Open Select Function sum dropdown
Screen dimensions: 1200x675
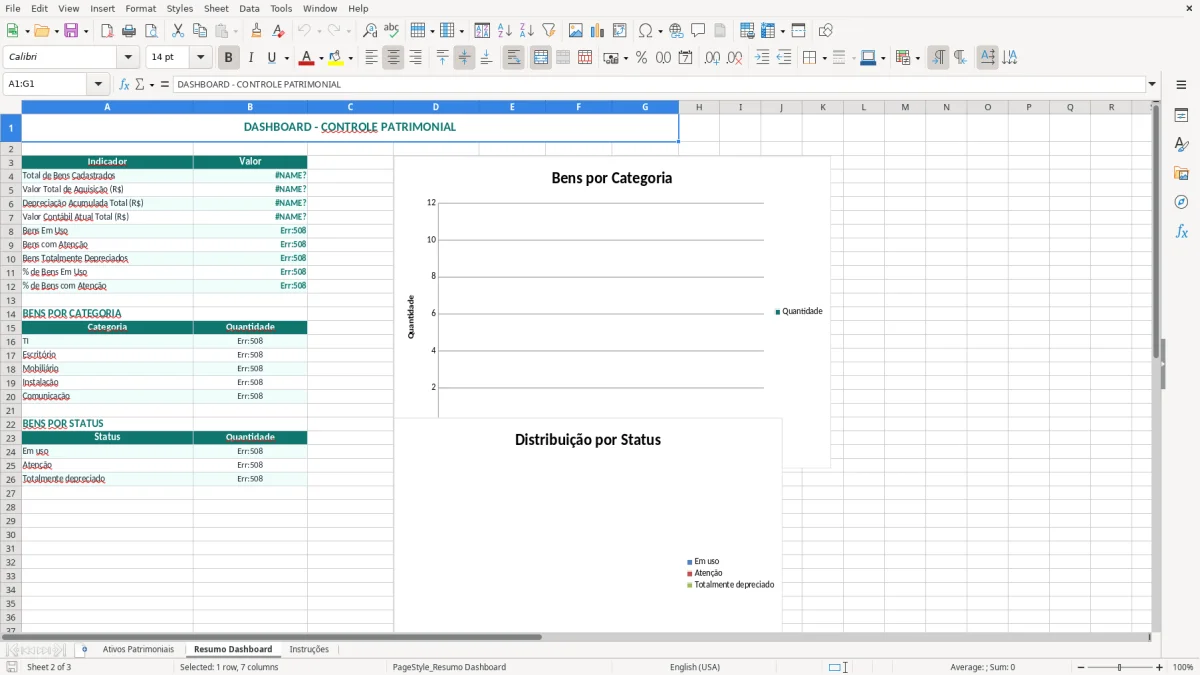[x=152, y=84]
